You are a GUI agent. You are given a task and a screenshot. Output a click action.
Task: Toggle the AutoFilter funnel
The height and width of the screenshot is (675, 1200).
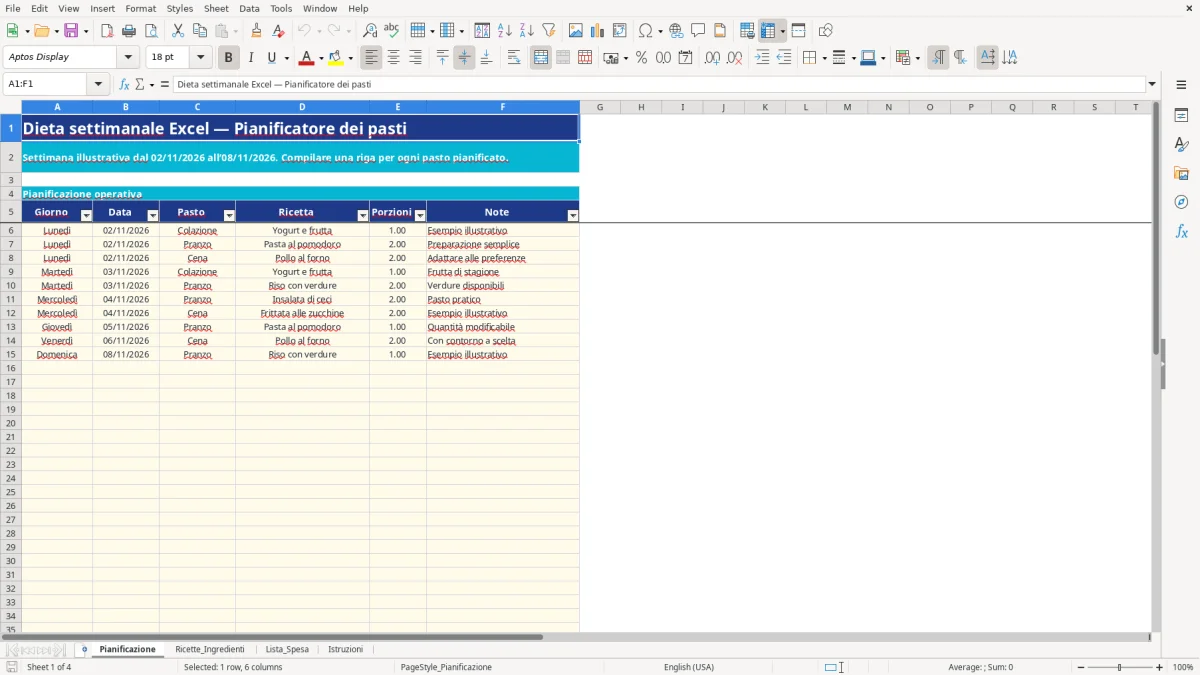pos(548,31)
